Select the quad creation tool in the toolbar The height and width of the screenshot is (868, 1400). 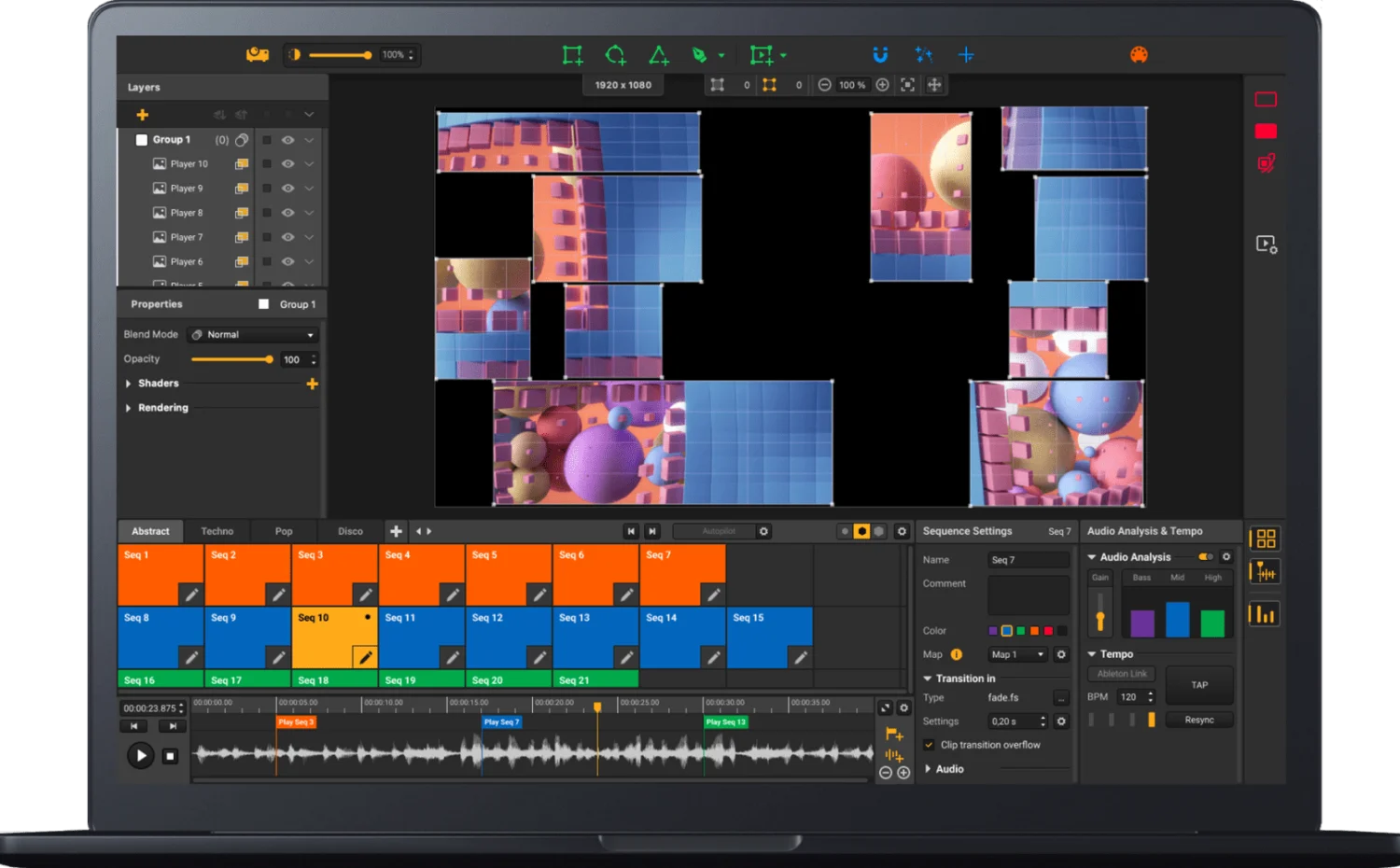[572, 54]
